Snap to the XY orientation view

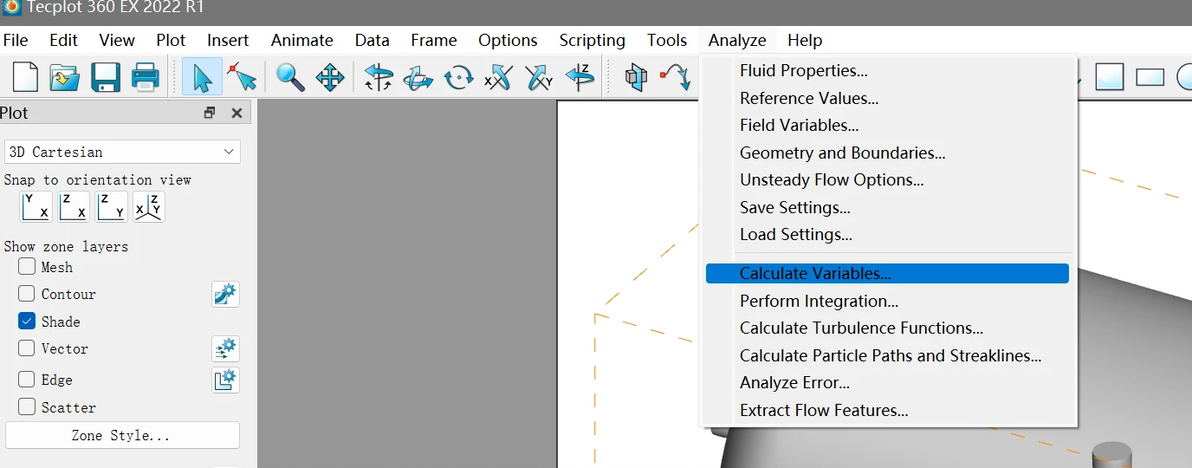point(36,207)
